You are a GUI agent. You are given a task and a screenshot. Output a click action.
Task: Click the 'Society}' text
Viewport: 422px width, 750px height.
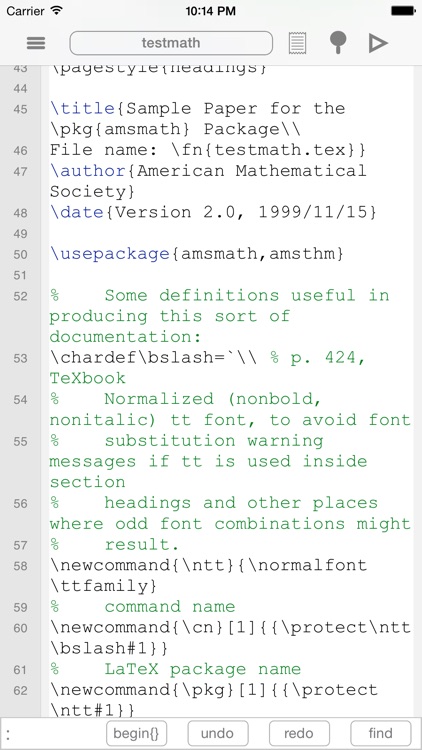(x=93, y=191)
